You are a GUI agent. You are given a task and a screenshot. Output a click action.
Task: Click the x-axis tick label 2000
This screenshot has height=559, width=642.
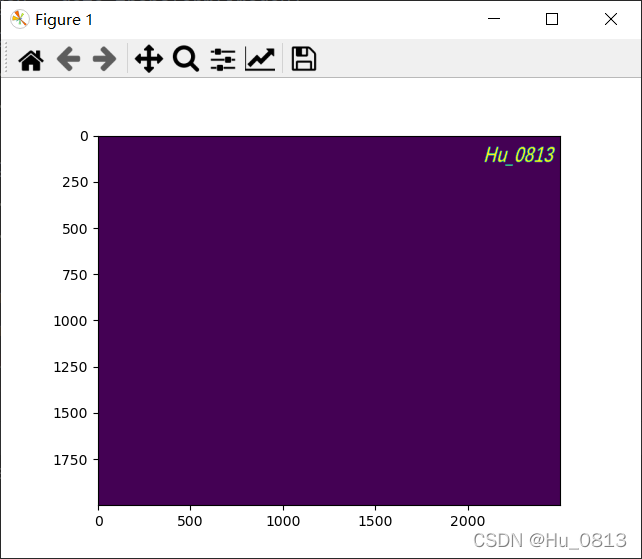click(468, 521)
